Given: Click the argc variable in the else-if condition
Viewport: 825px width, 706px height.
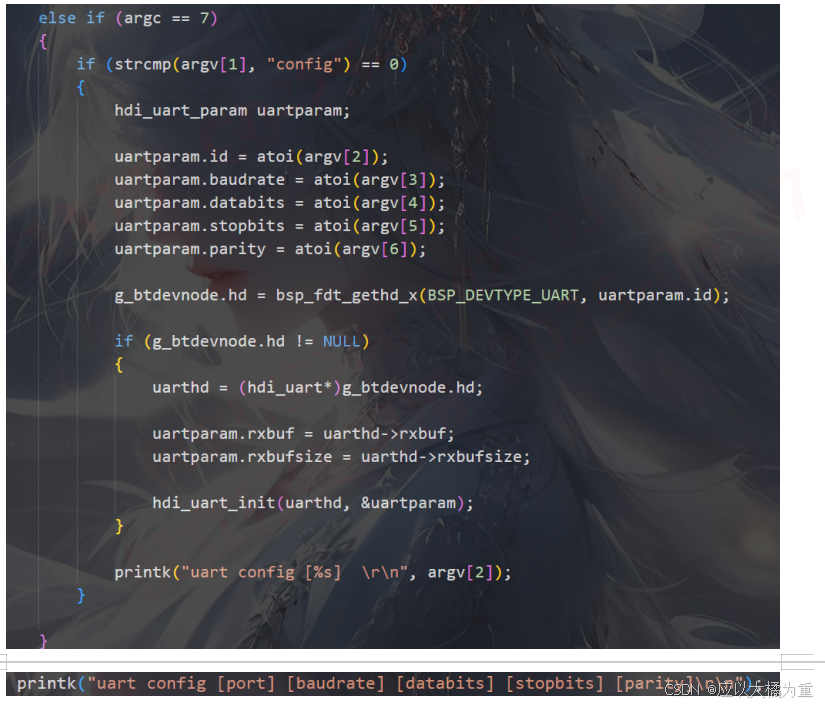Looking at the screenshot, I should click(143, 18).
